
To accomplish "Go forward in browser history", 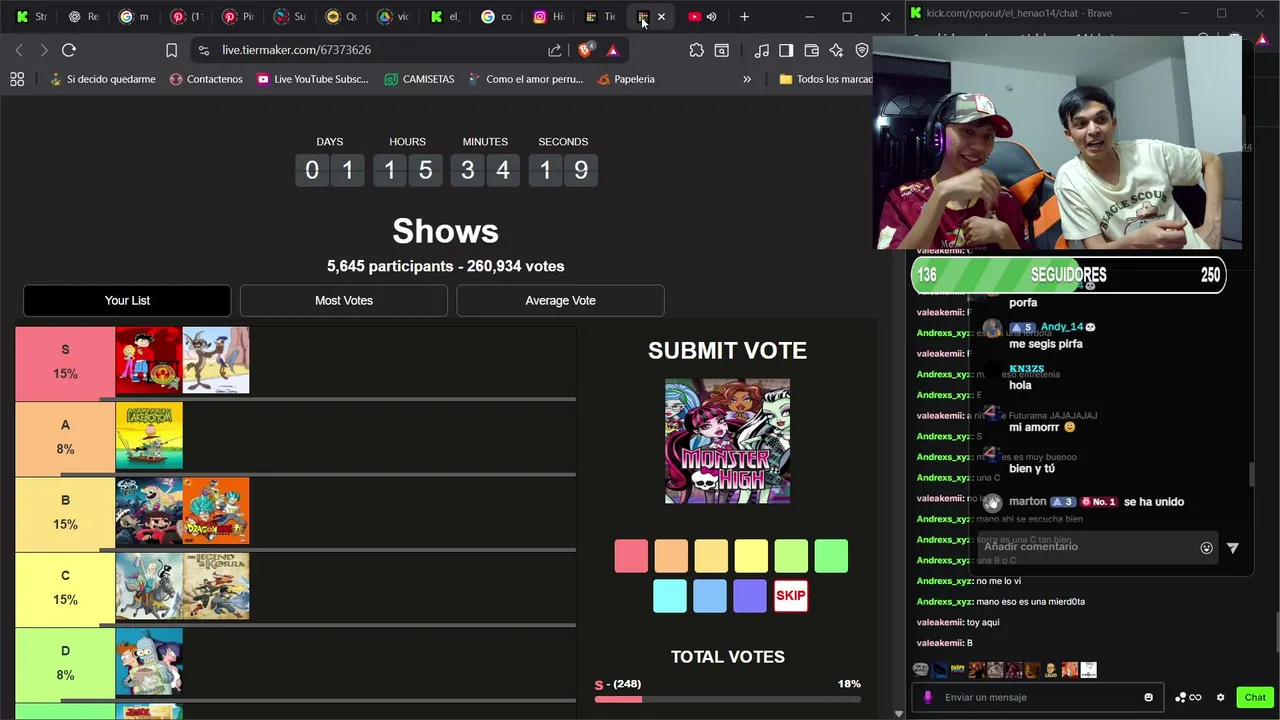I will pyautogui.click(x=43, y=50).
